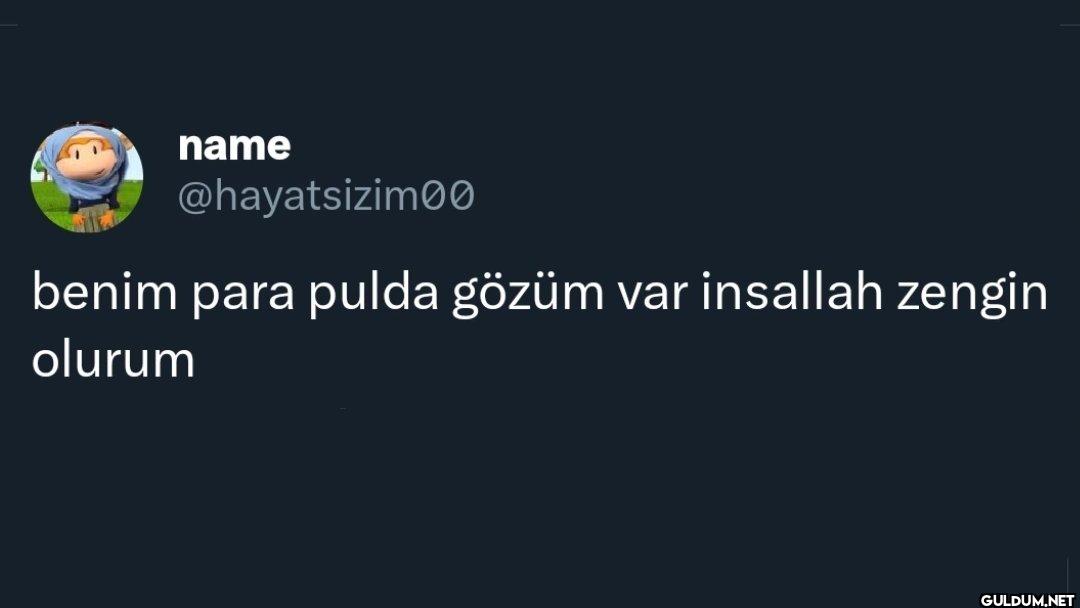1080x608 pixels.
Task: Click the display name "name"
Action: 234,145
